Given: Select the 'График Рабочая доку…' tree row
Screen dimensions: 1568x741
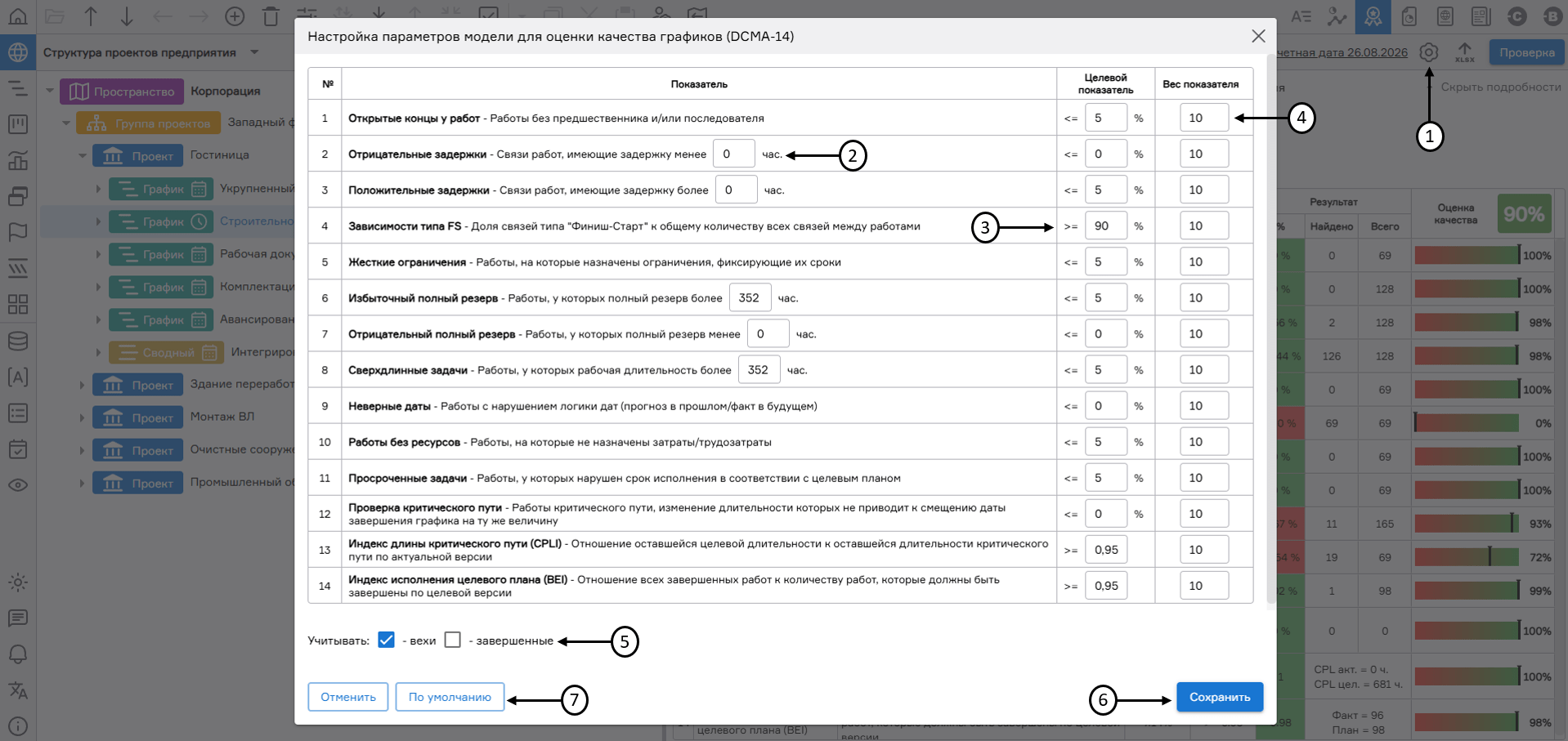Looking at the screenshot, I should coord(168,254).
